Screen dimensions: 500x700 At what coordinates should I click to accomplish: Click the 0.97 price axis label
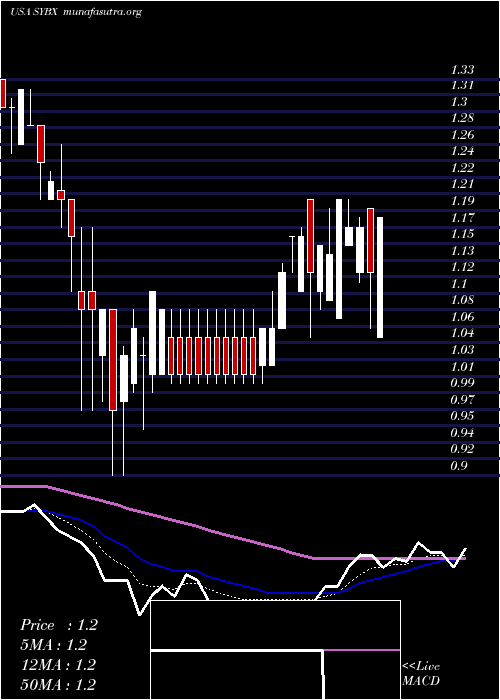pos(462,399)
